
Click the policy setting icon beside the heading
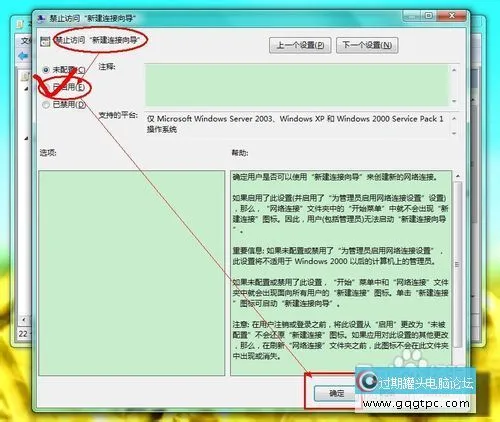pos(45,41)
